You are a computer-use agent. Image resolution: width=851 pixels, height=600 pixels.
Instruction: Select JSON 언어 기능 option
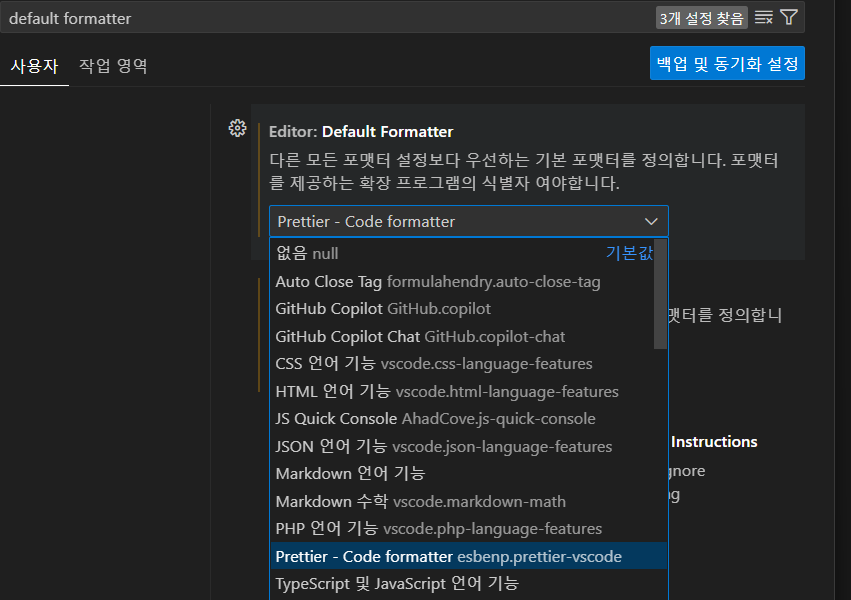pyautogui.click(x=469, y=446)
